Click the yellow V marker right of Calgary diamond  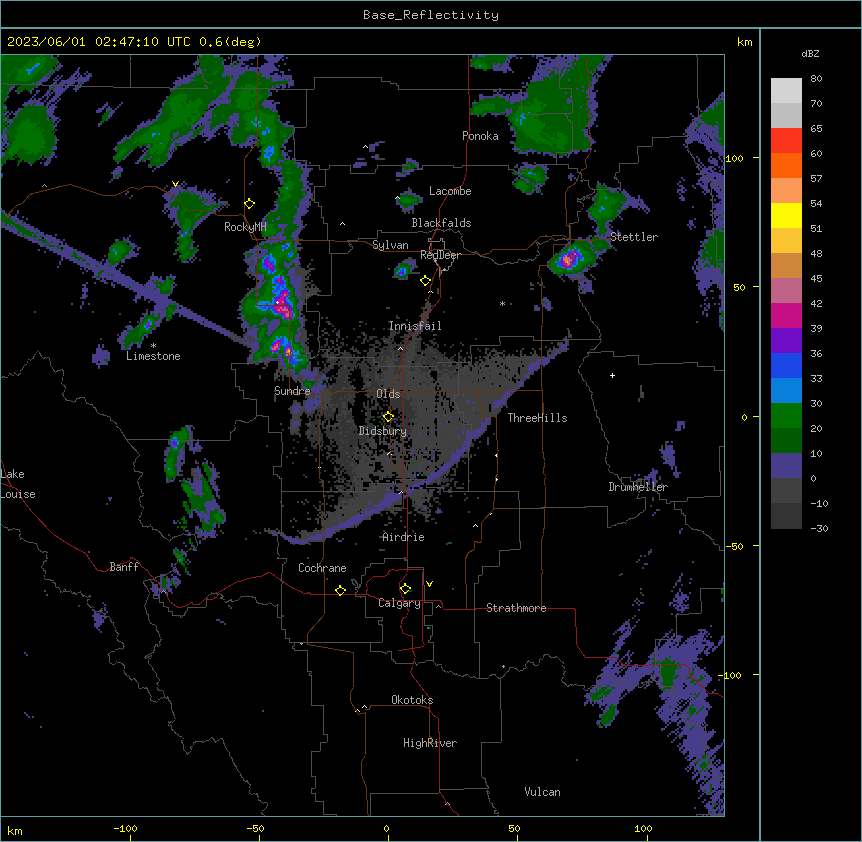click(429, 584)
